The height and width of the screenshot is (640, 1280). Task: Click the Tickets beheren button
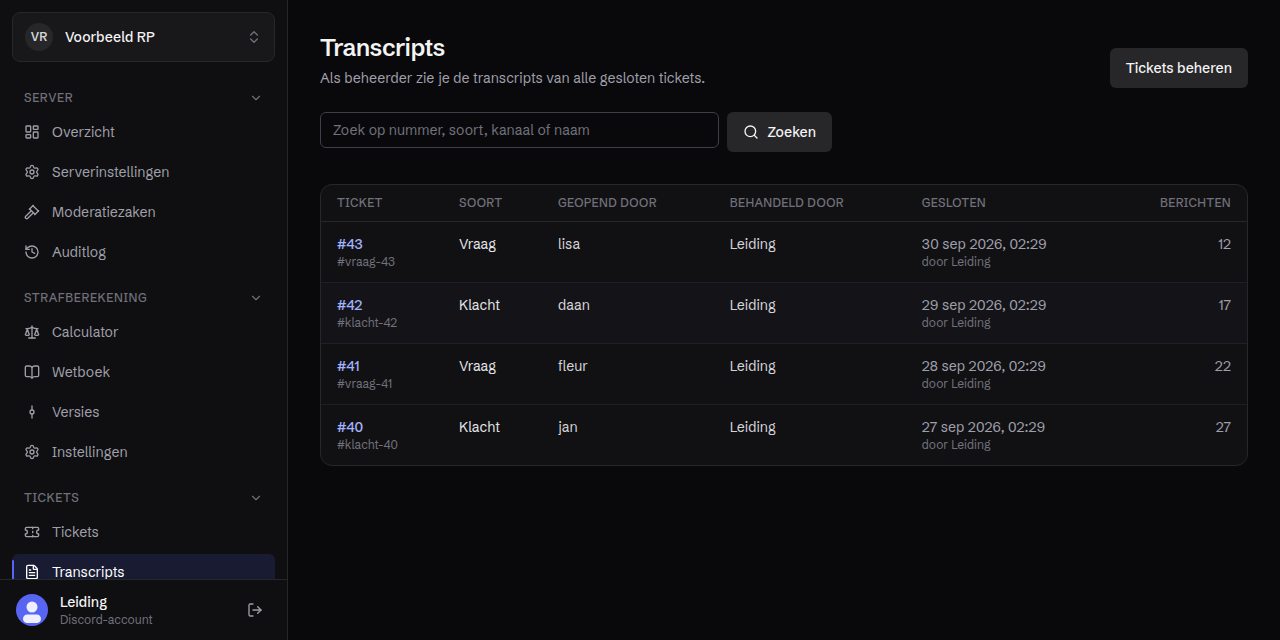coord(1179,68)
